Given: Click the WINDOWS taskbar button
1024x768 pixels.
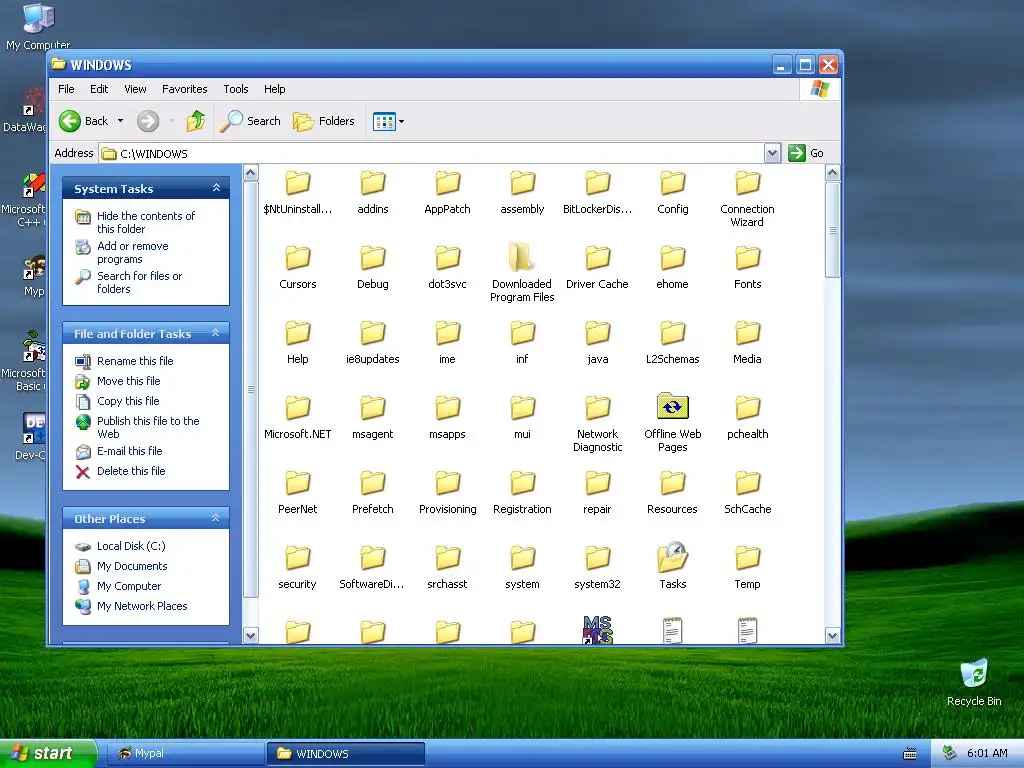Looking at the screenshot, I should [345, 754].
